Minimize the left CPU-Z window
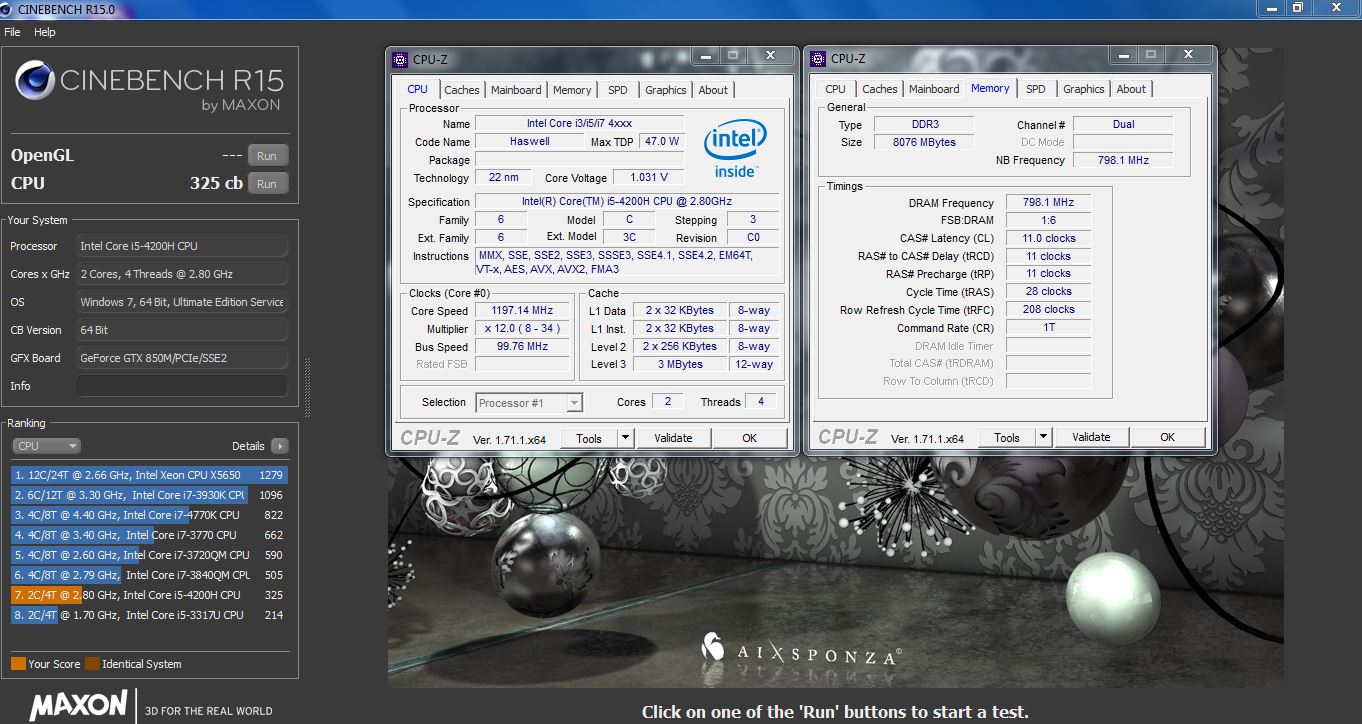 click(707, 55)
